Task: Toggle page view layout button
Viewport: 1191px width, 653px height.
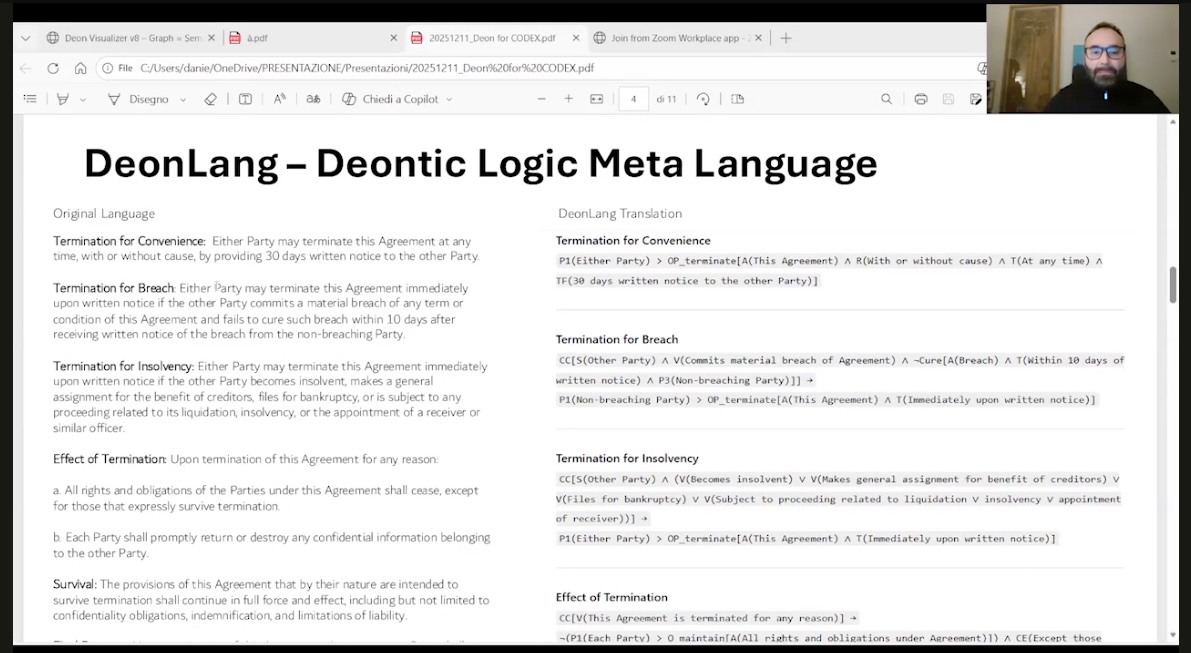Action: point(738,99)
